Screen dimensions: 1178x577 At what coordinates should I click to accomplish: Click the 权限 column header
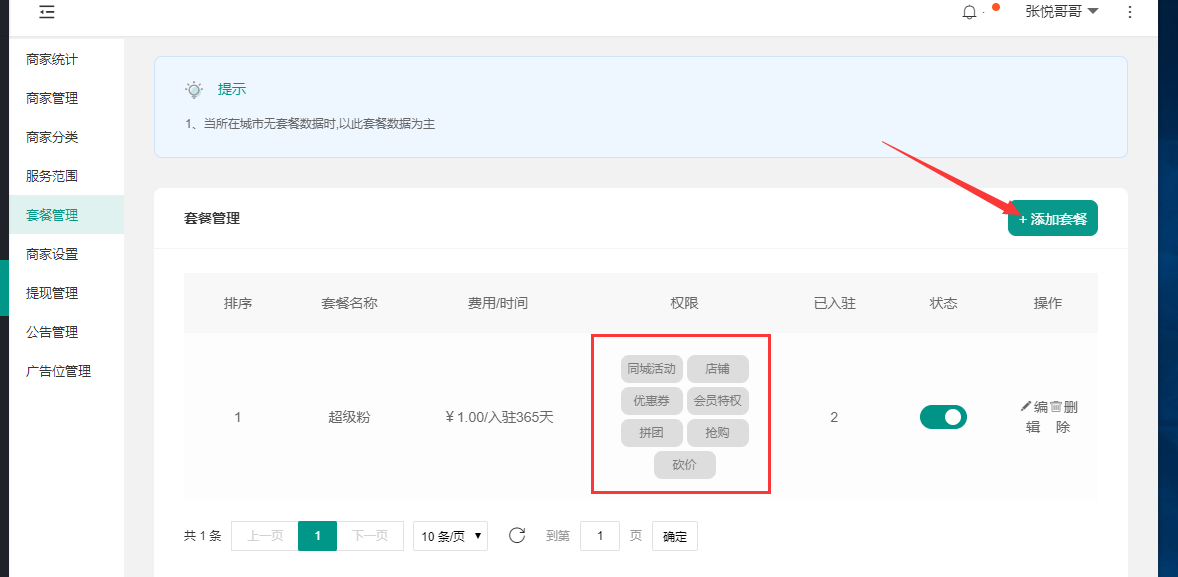(x=684, y=304)
